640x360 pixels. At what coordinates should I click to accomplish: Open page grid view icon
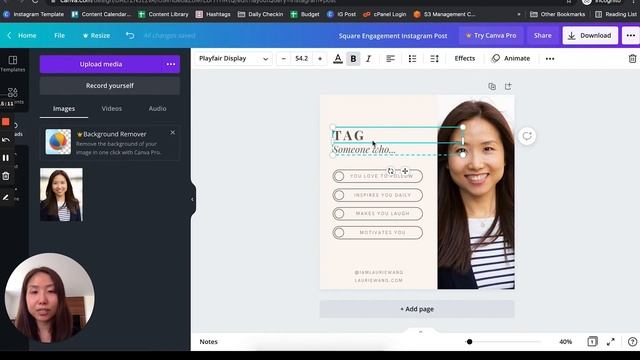tap(592, 342)
